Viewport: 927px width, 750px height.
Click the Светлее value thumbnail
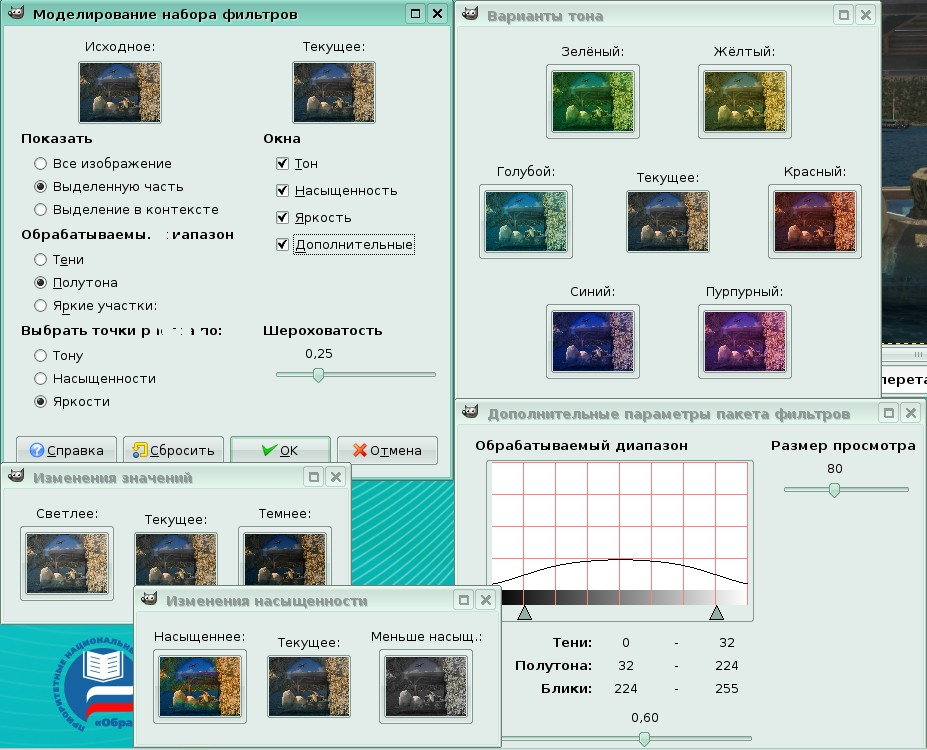[x=67, y=564]
